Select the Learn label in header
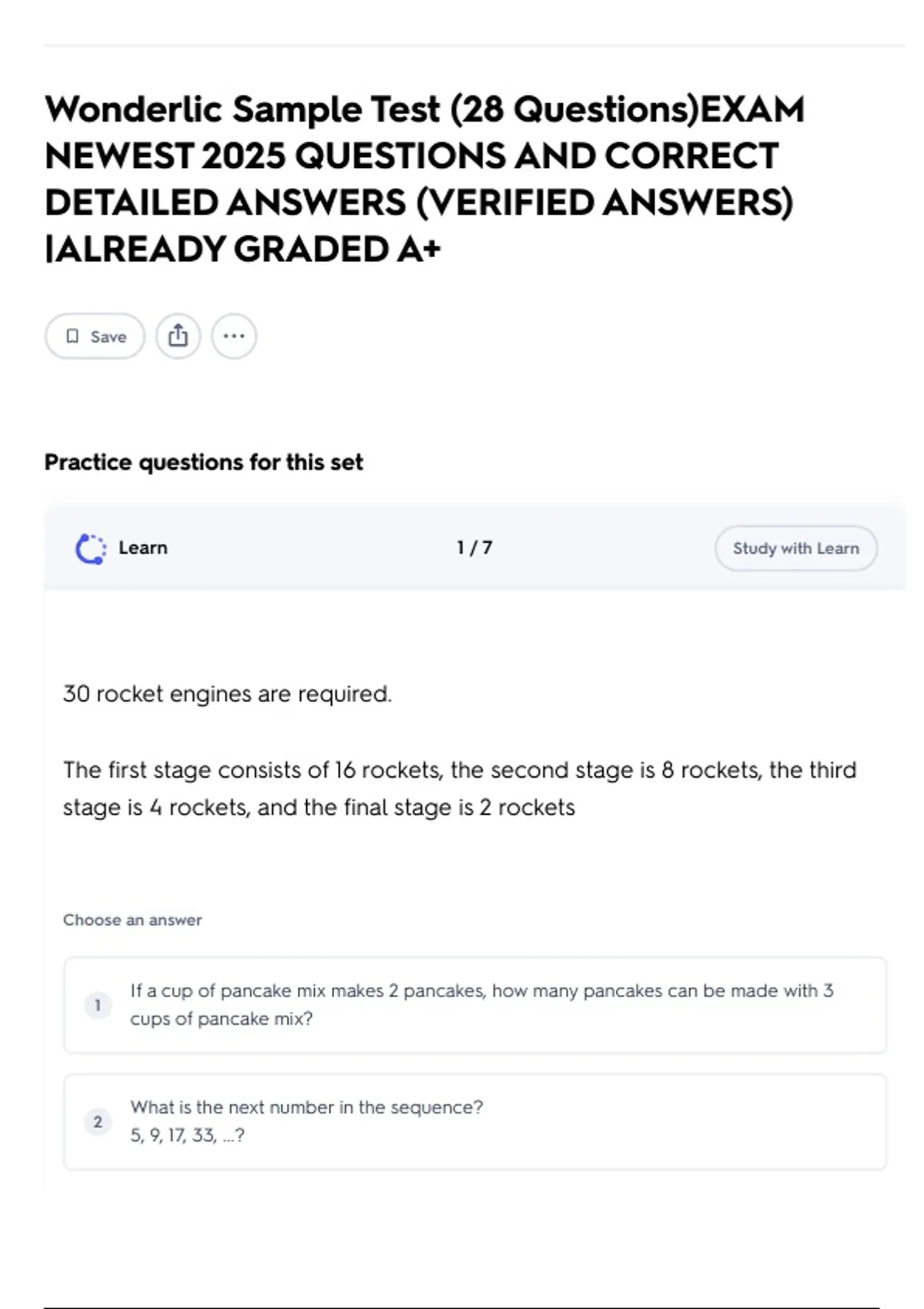924x1309 pixels. coord(142,548)
